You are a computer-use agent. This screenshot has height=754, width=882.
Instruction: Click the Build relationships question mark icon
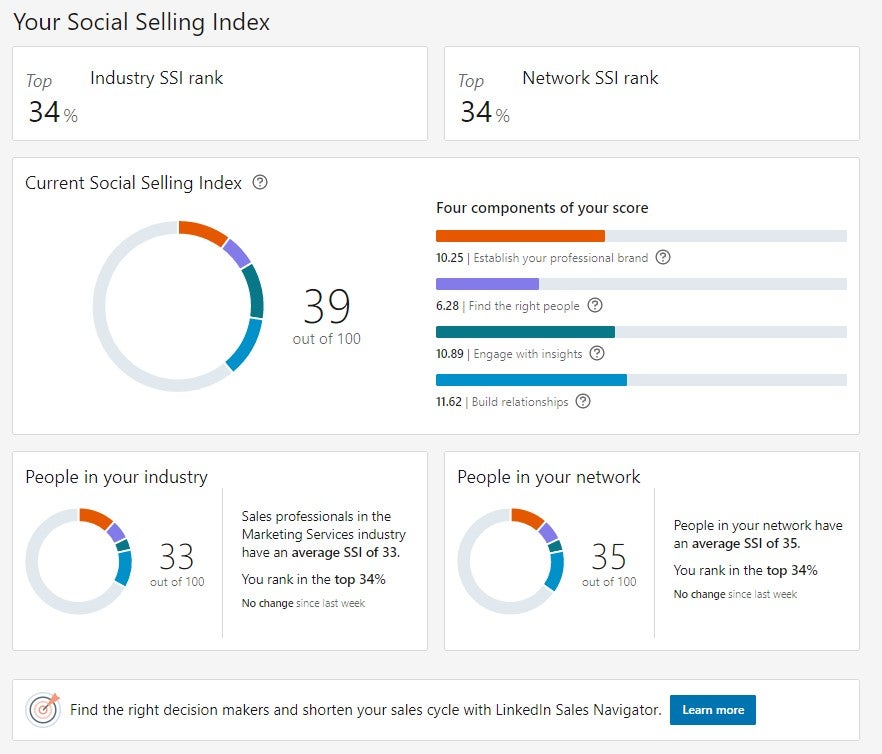pyautogui.click(x=583, y=401)
